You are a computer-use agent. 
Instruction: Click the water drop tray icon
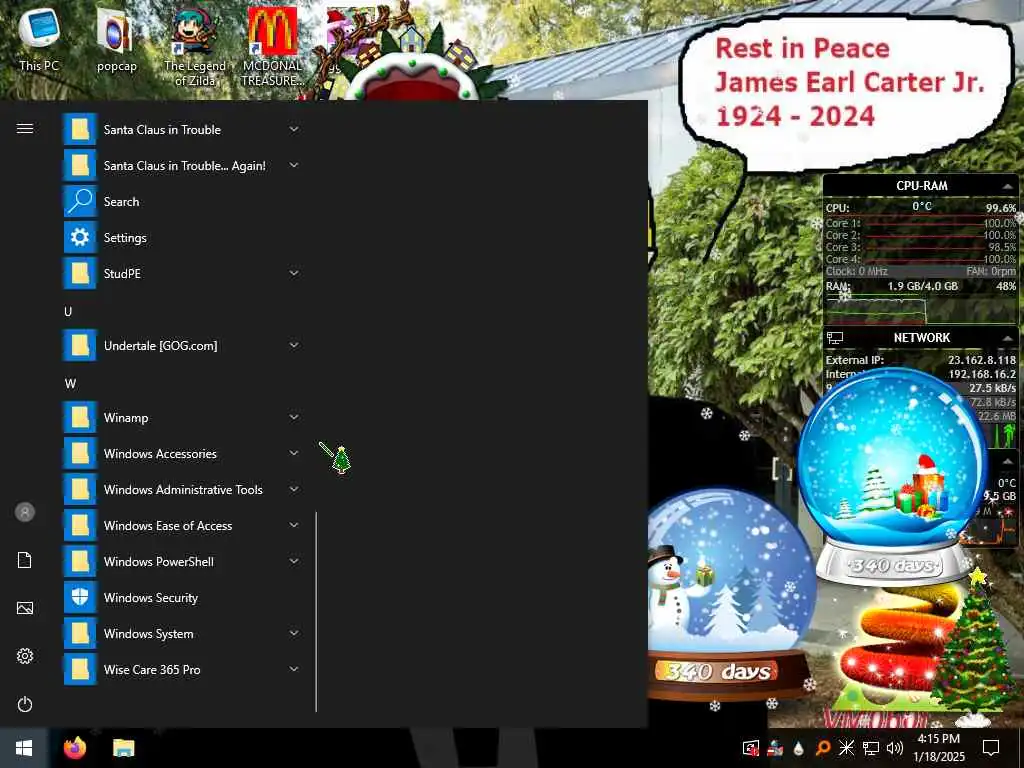(799, 748)
